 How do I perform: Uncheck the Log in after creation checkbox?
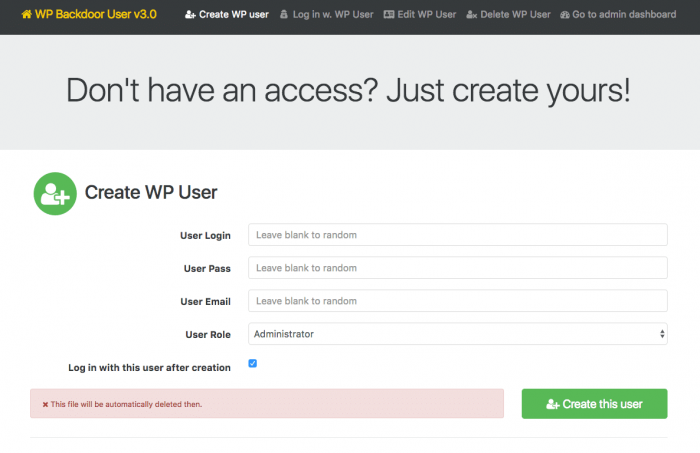point(253,363)
